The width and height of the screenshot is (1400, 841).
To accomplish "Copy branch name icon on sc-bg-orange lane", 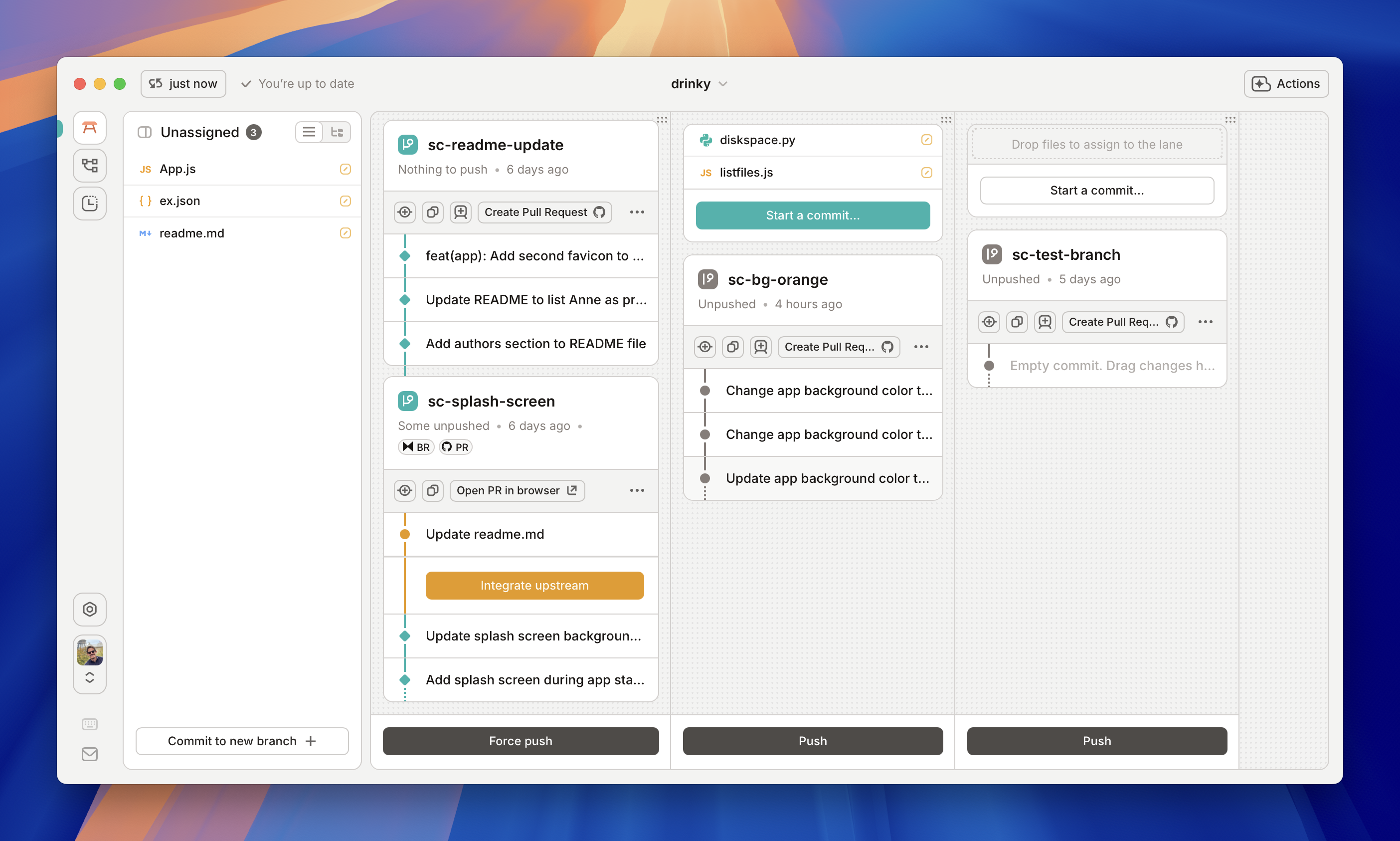I will (733, 347).
